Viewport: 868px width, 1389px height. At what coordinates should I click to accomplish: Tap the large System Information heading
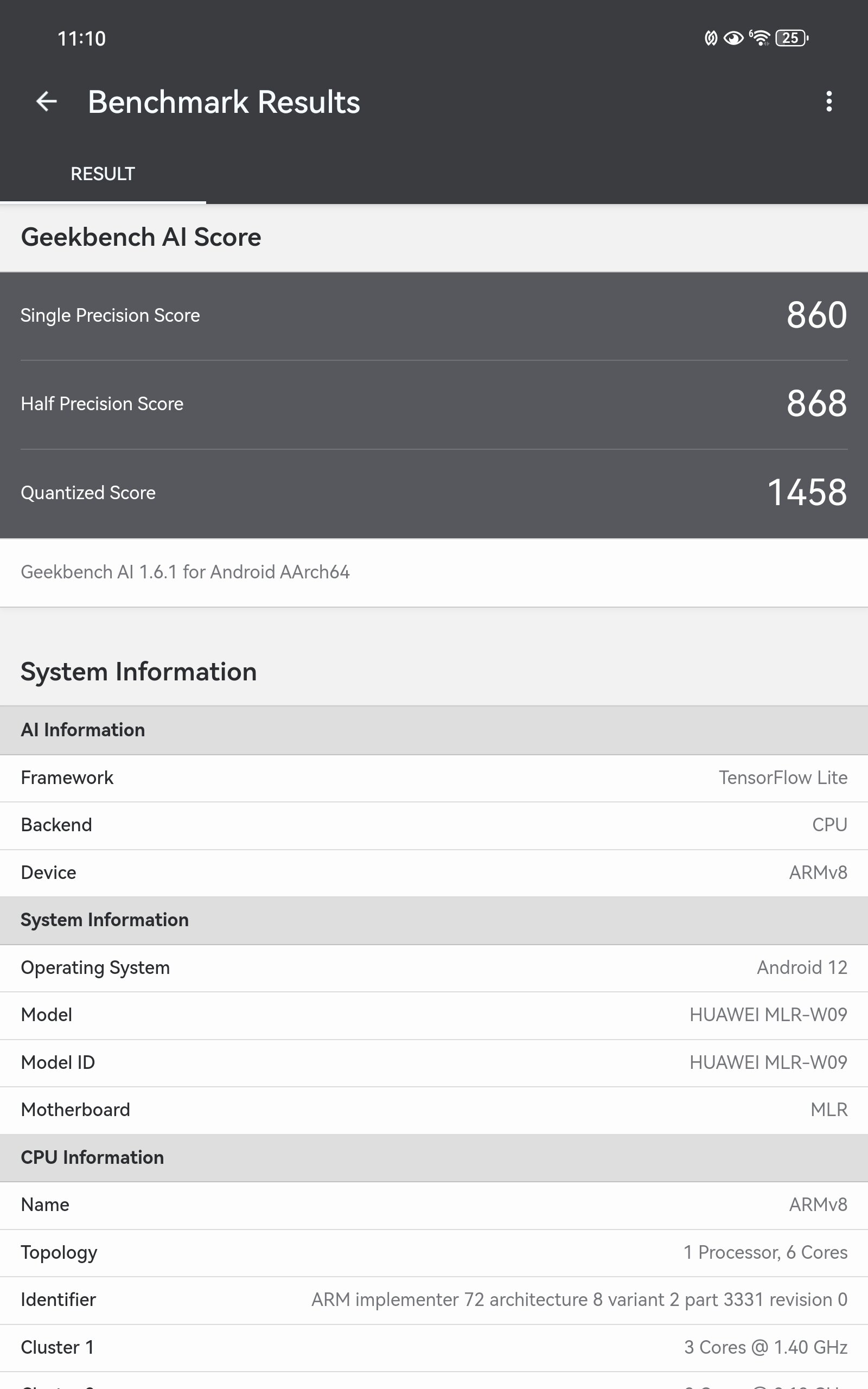pyautogui.click(x=139, y=672)
